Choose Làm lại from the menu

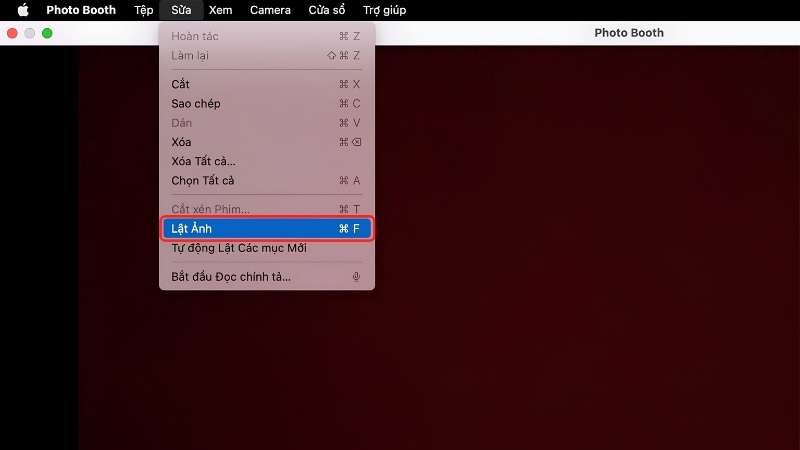[267, 56]
